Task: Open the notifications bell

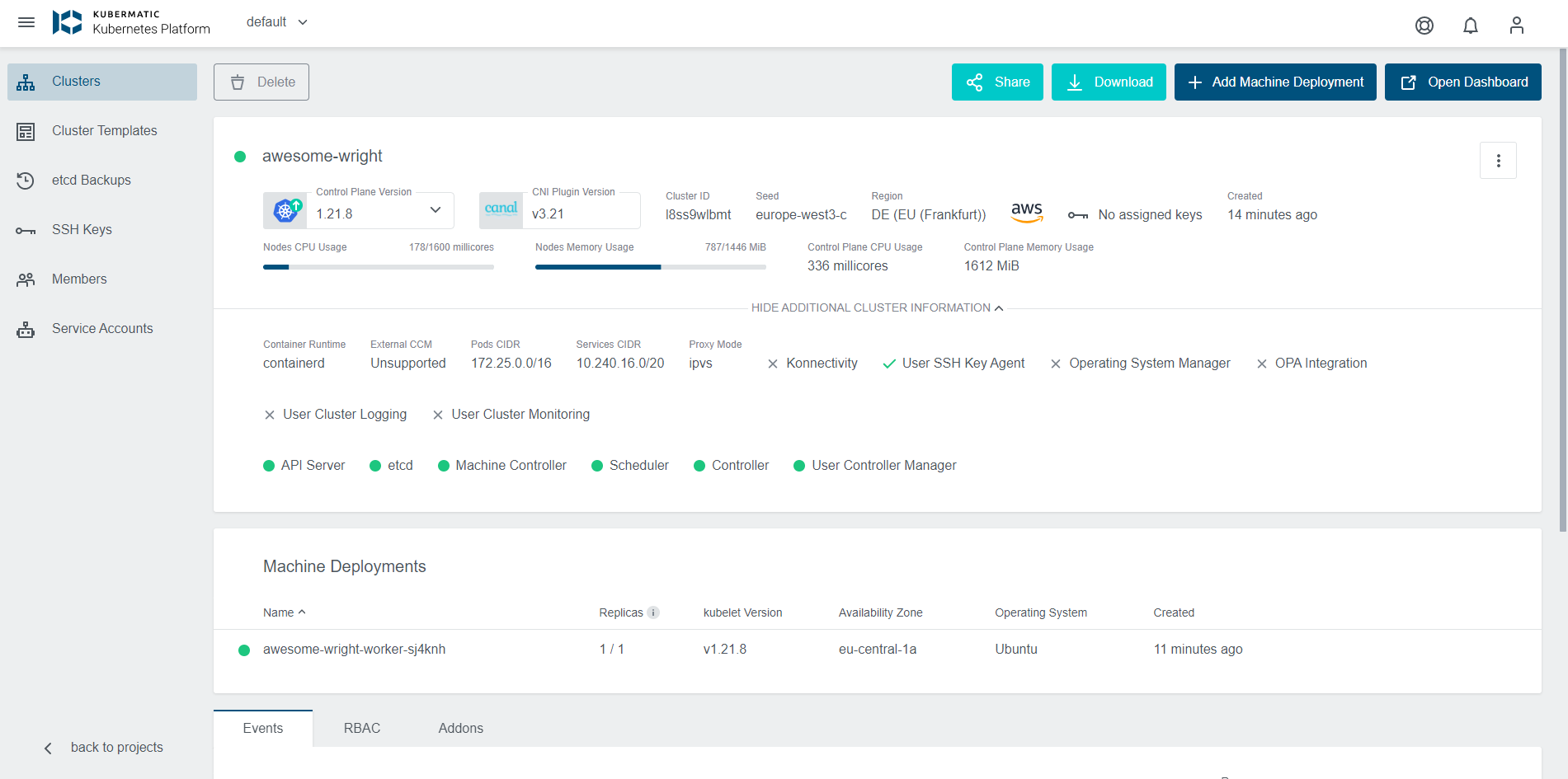Action: click(x=1470, y=26)
